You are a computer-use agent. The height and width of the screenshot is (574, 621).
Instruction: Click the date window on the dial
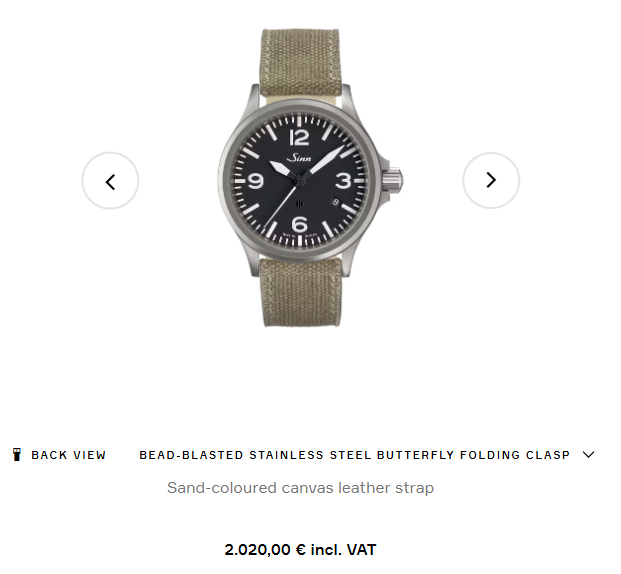pos(336,202)
